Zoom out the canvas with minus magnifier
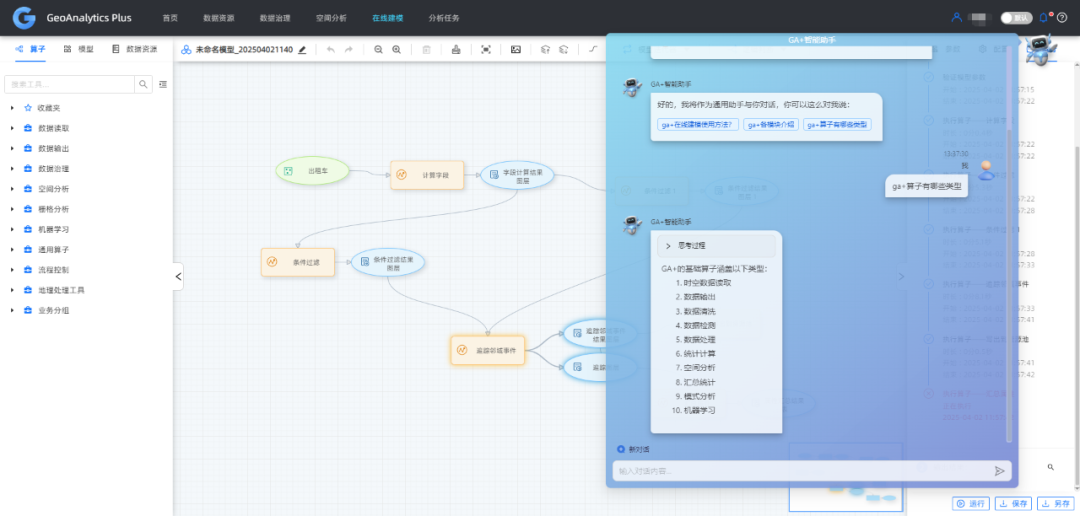The width and height of the screenshot is (1080, 516). point(378,50)
